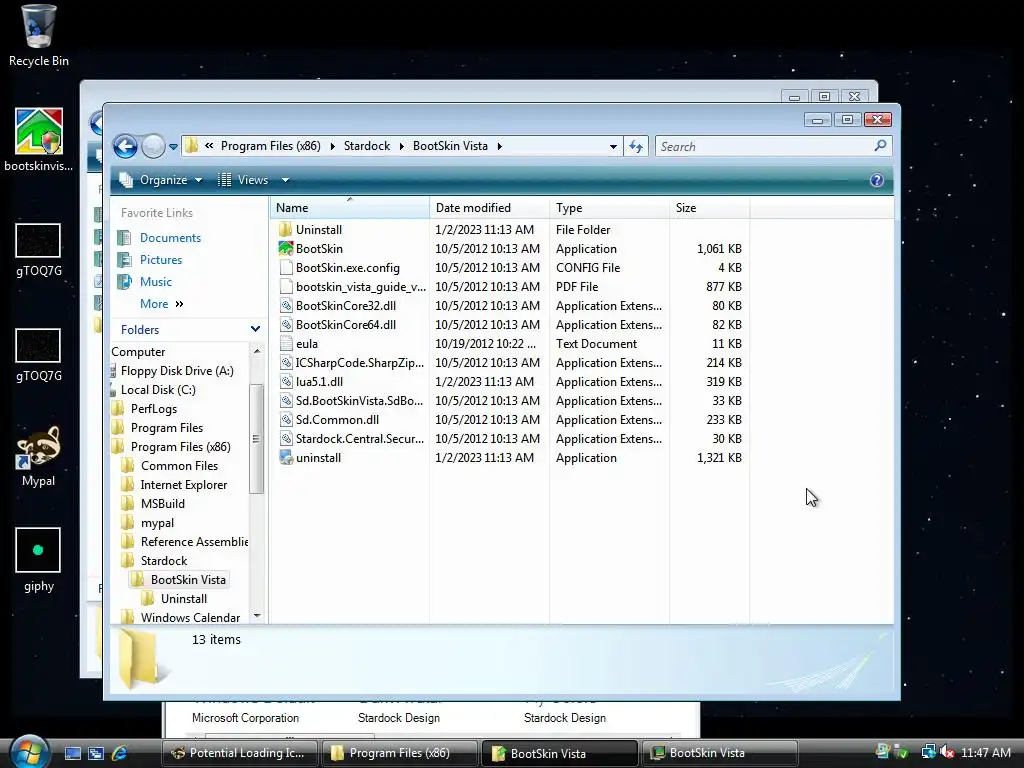Click the Forward navigation button

point(153,146)
